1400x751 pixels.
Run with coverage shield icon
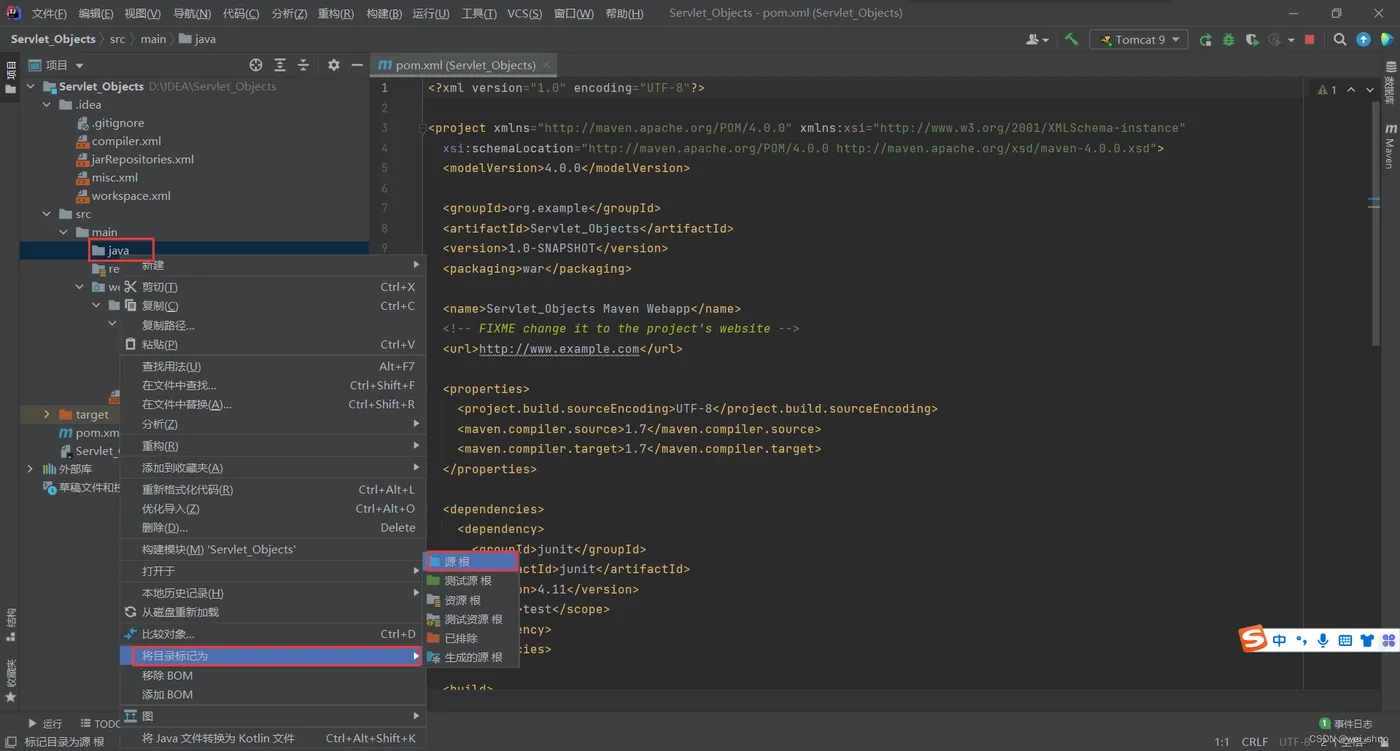coord(1252,40)
